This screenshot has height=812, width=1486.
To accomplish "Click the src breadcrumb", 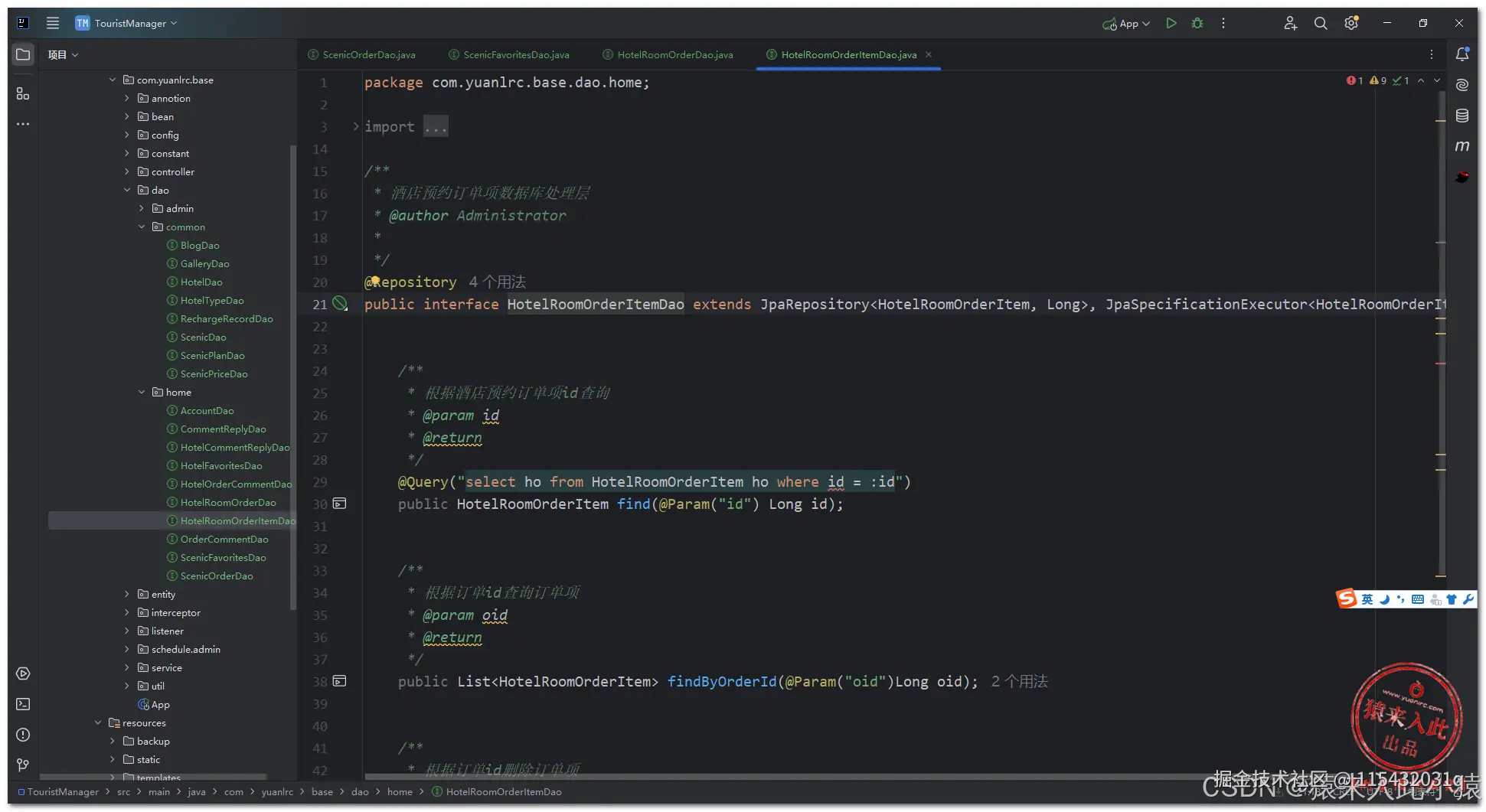I will click(123, 791).
